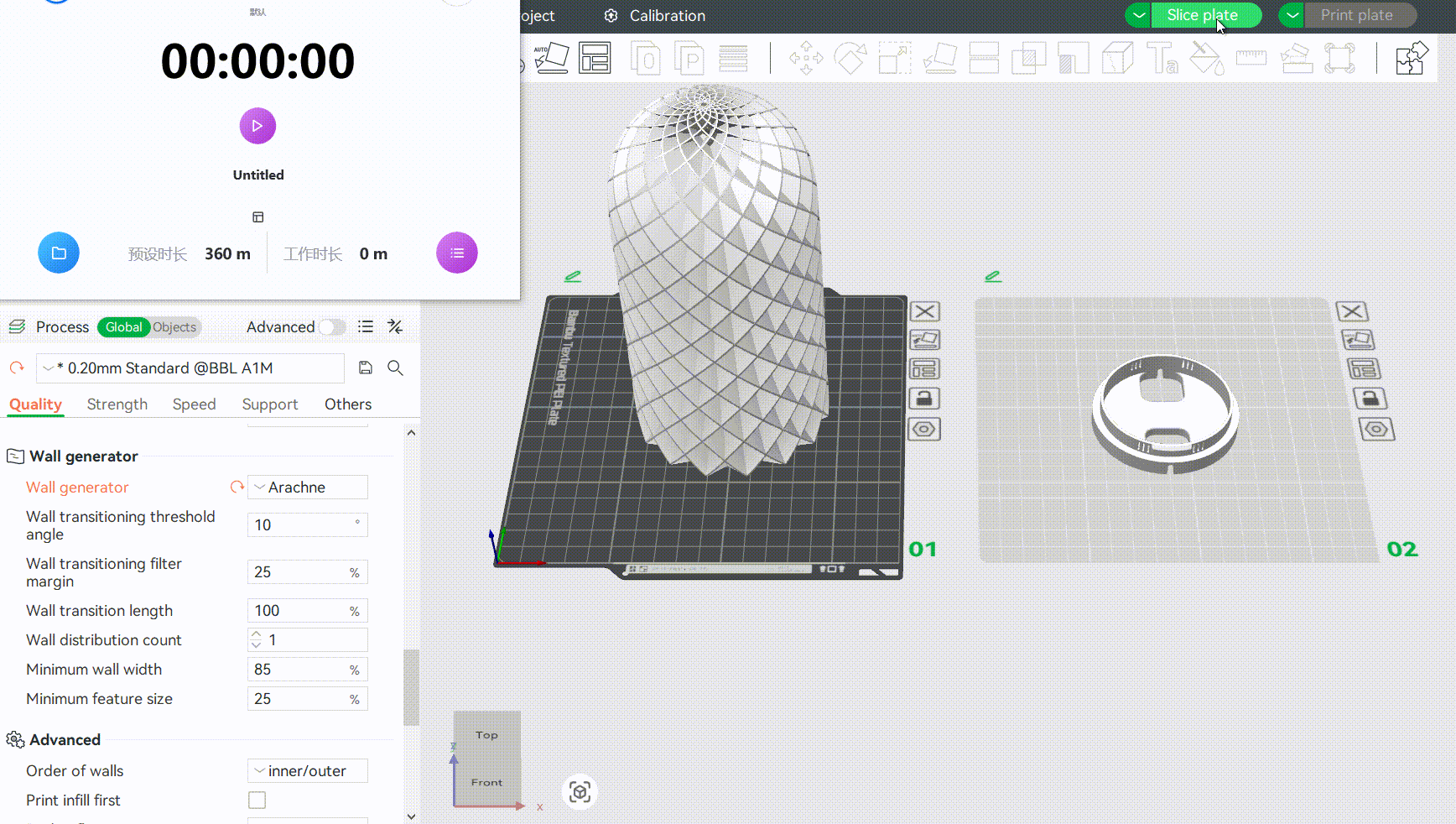Edit plate 02 name pencil icon
The image size is (1456, 824).
(993, 276)
